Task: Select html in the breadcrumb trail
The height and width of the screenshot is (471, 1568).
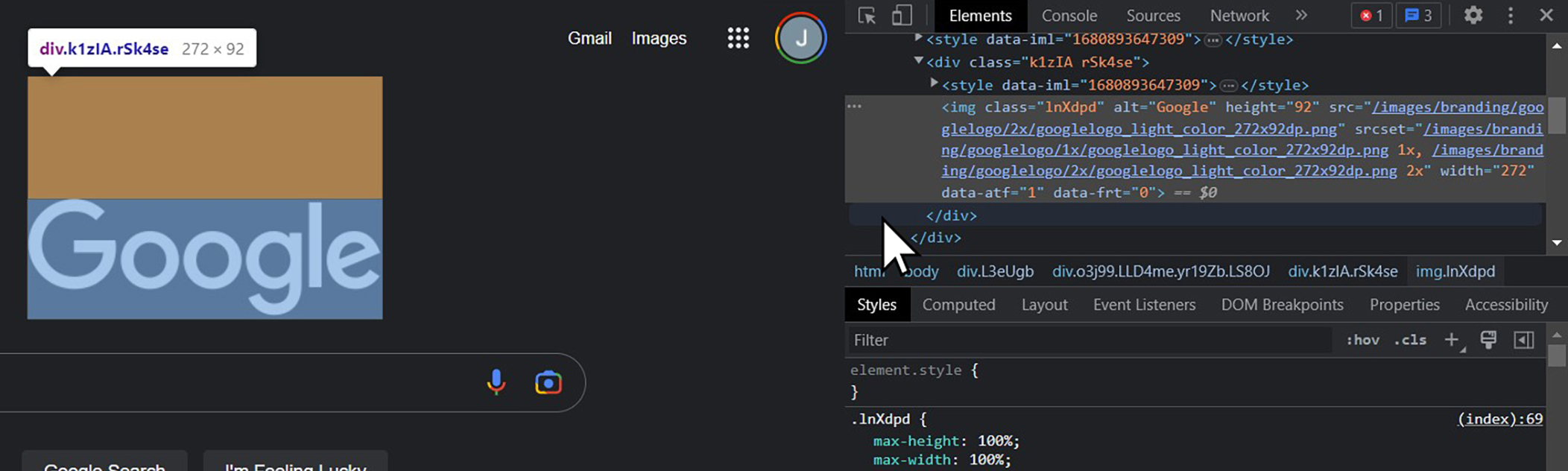Action: pyautogui.click(x=869, y=271)
